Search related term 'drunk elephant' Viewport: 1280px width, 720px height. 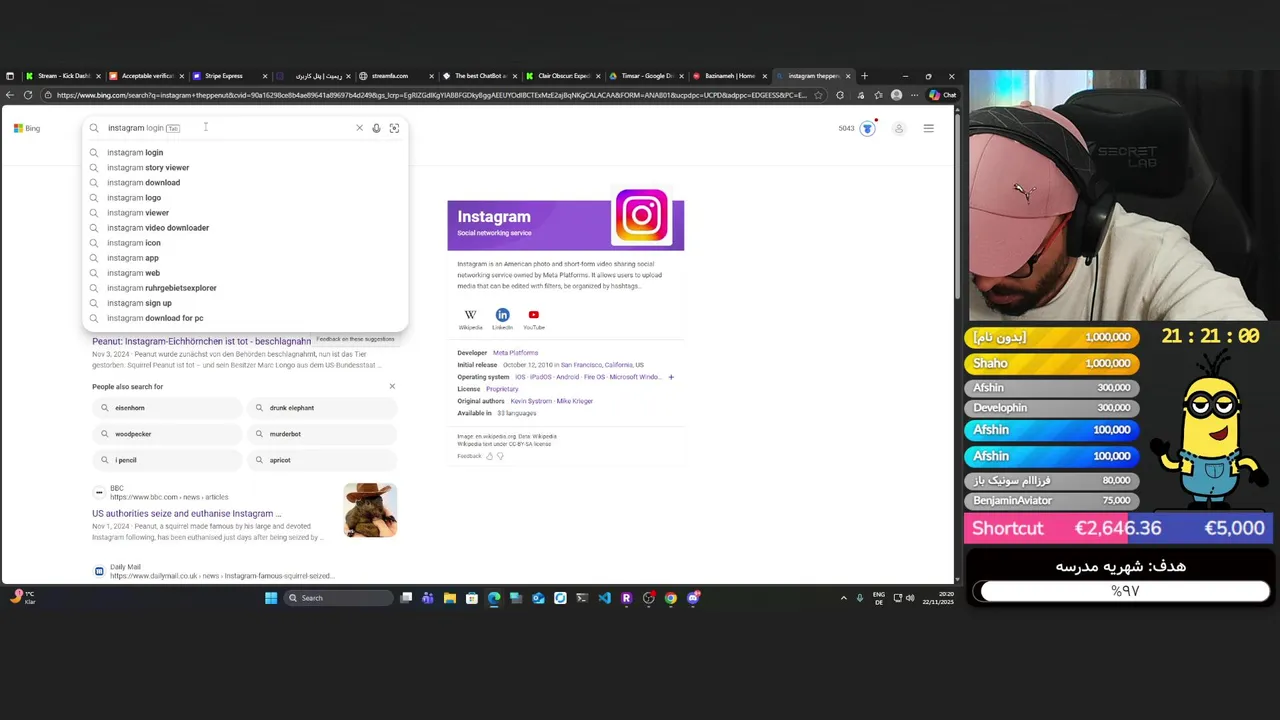pos(321,408)
